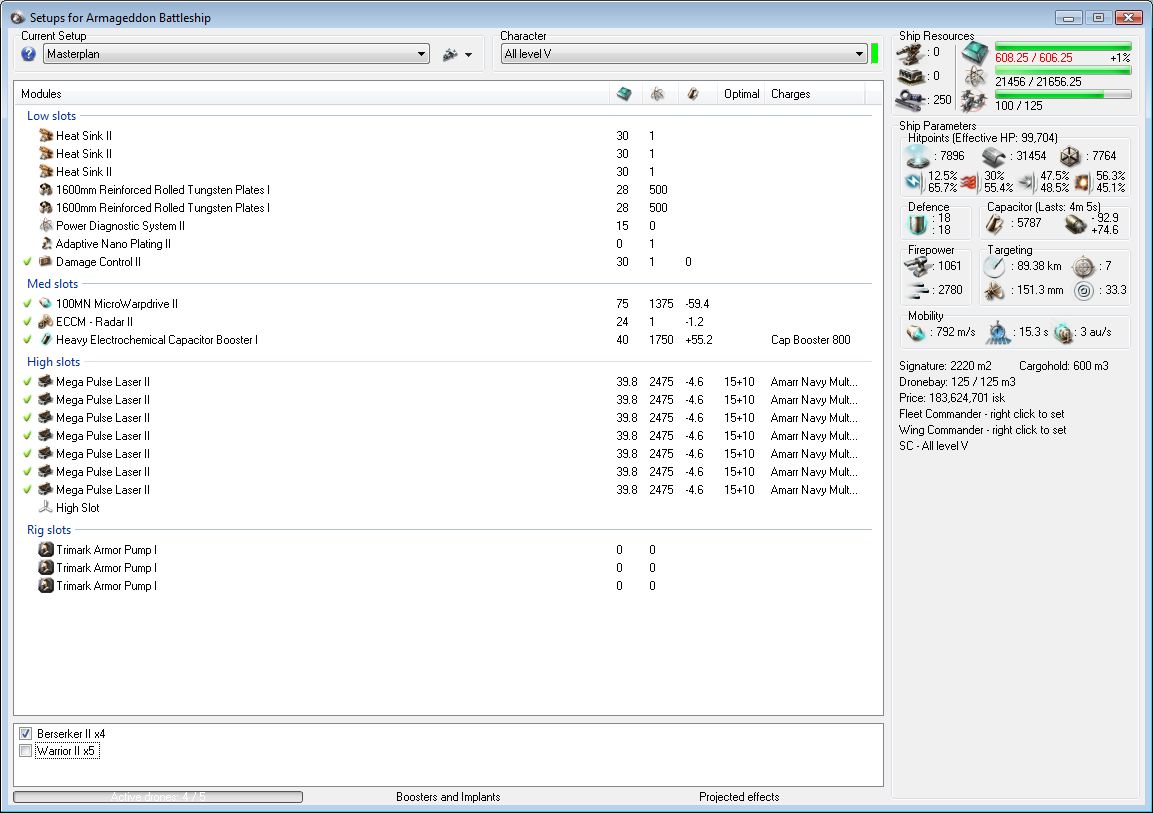
Task: Select the Cap Booster 800 charge cell
Action: [x=810, y=340]
